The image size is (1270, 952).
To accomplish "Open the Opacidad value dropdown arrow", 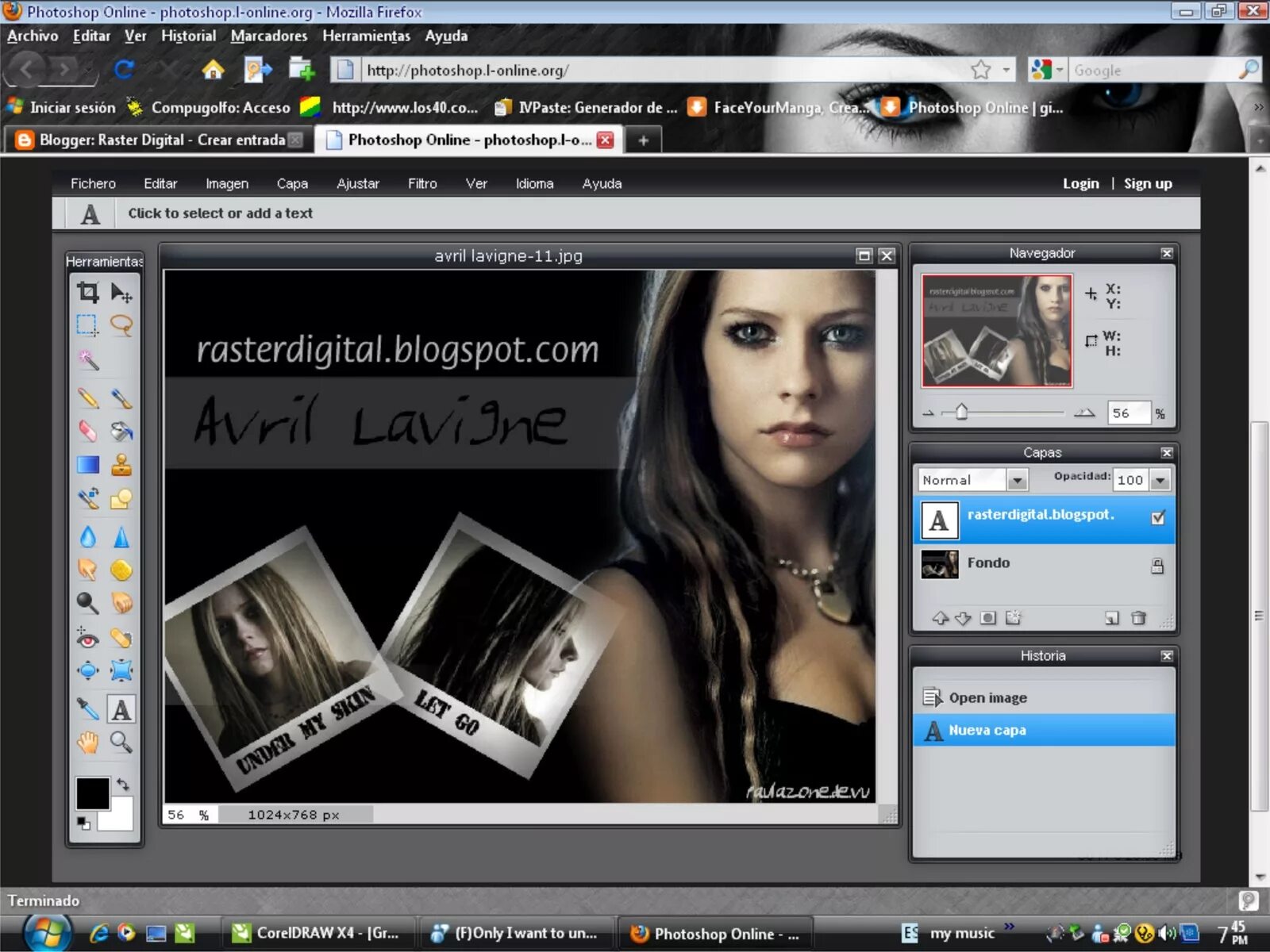I will [1160, 480].
